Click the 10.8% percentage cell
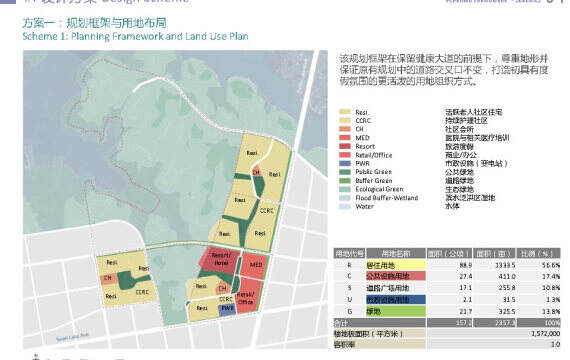Viewport: 570px width, 360px height. click(x=551, y=288)
